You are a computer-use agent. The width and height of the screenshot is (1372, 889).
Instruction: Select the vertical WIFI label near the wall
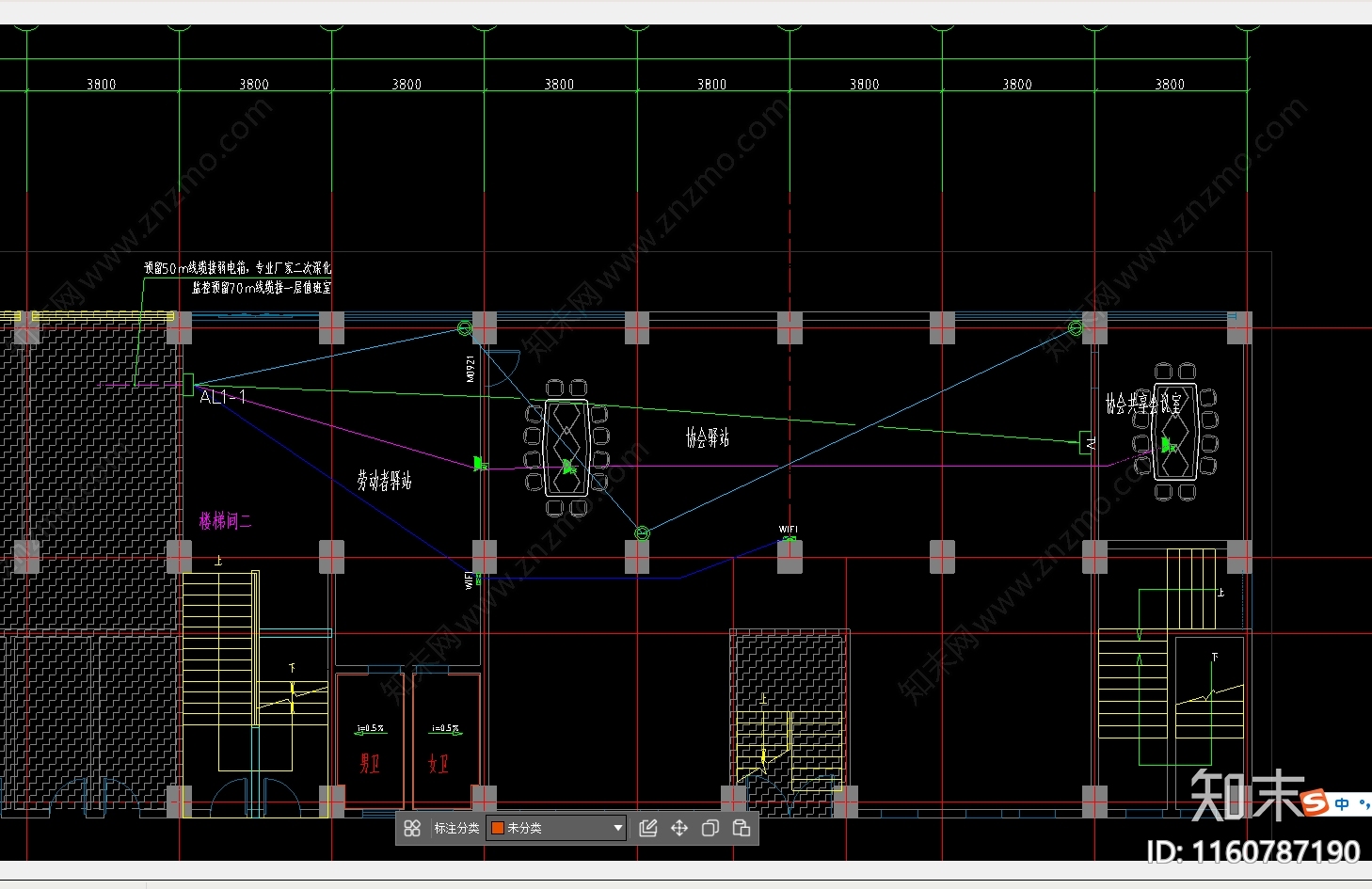click(469, 580)
